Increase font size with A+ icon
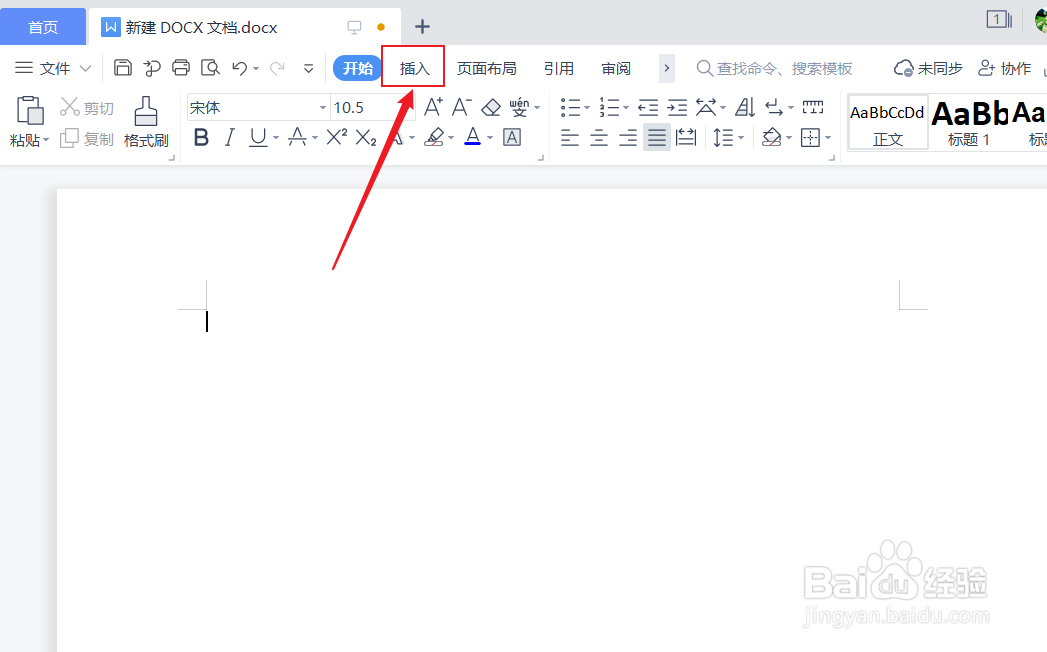This screenshot has width=1047, height=652. pyautogui.click(x=433, y=107)
